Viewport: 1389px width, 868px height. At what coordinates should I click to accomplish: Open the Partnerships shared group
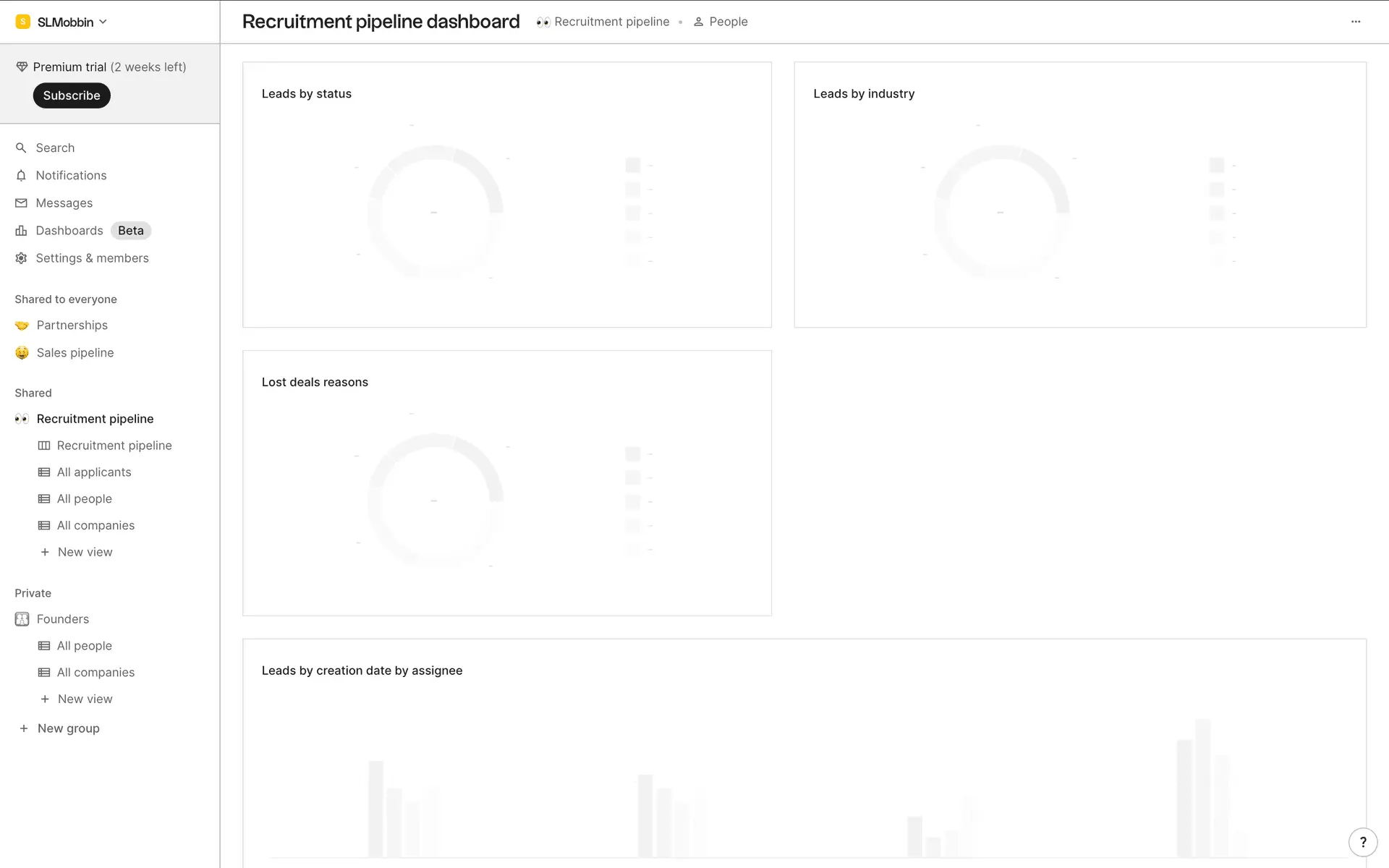[x=72, y=325]
